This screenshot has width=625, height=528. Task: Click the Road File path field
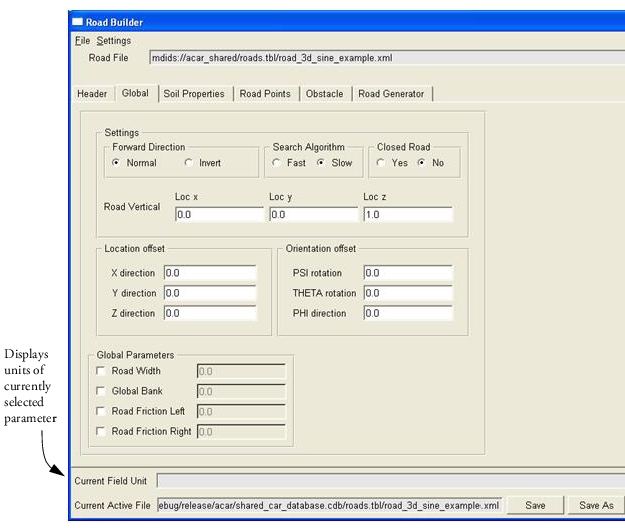387,58
